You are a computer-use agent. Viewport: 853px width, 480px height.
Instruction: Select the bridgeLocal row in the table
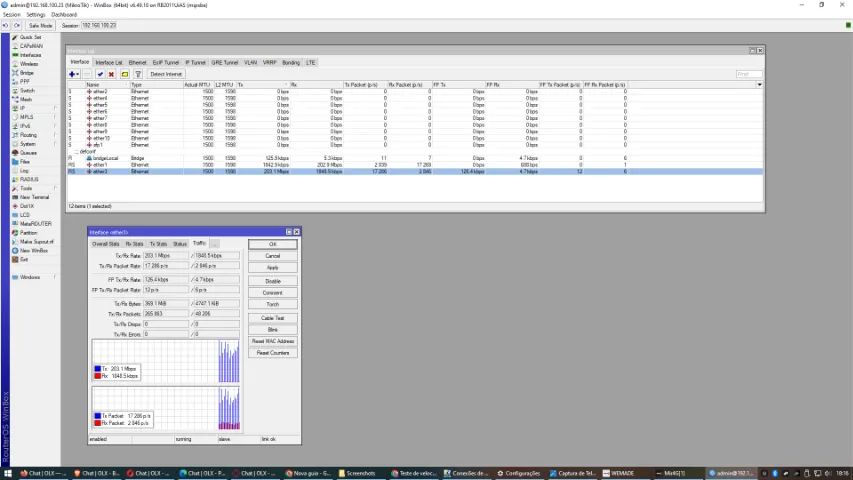coord(415,158)
